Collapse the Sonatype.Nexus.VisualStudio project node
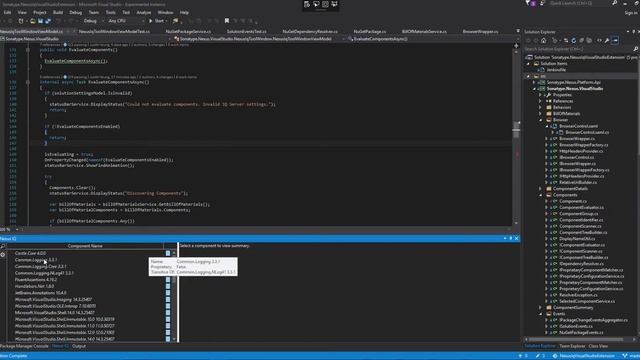This screenshot has height=360, width=640. point(534,89)
